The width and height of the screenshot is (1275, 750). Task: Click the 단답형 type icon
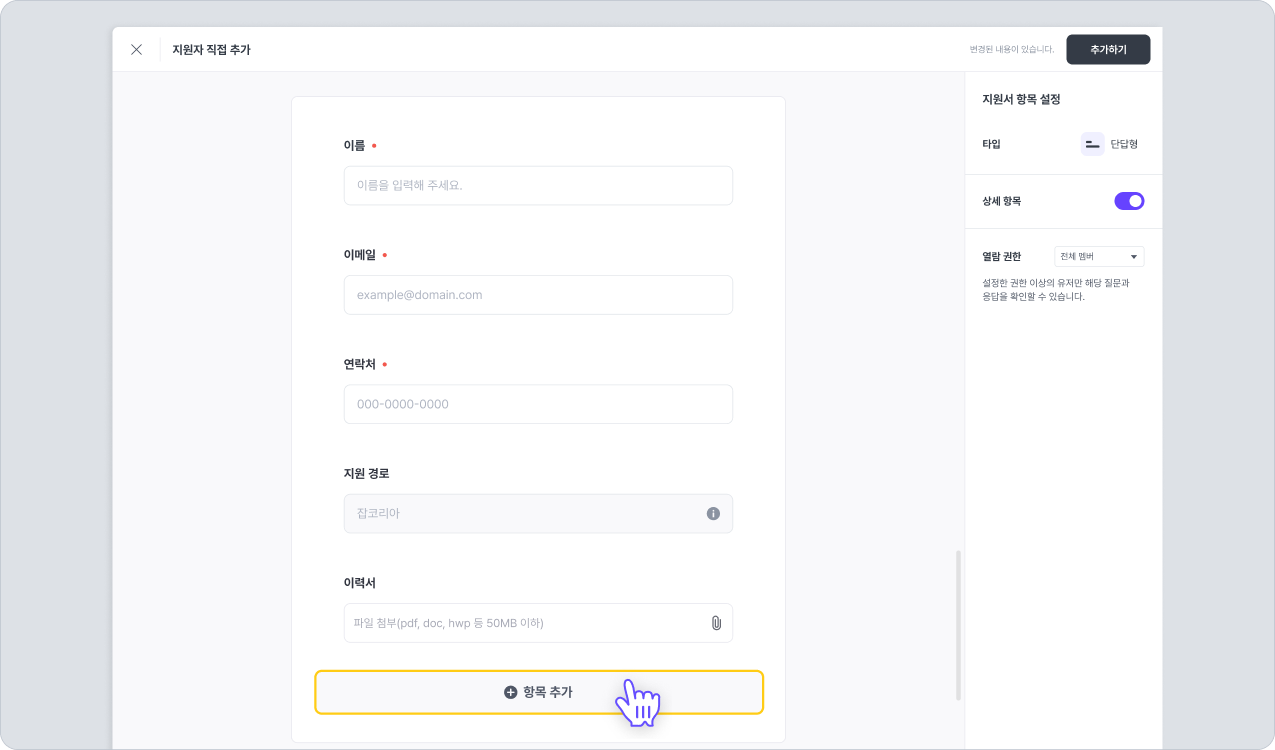1092,144
